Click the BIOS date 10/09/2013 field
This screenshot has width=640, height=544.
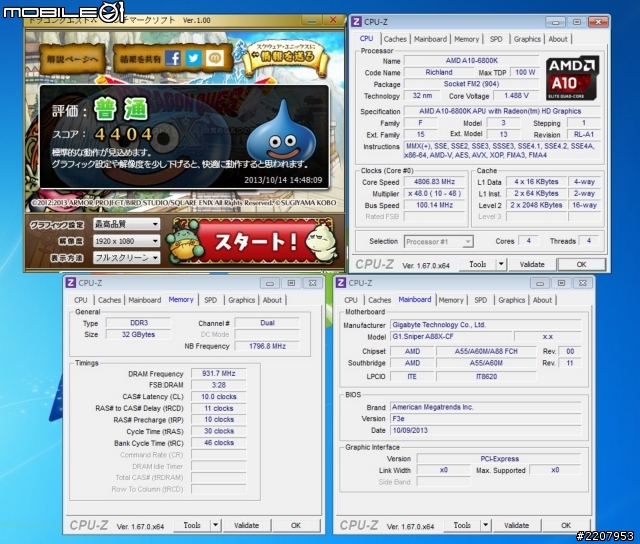486,431
